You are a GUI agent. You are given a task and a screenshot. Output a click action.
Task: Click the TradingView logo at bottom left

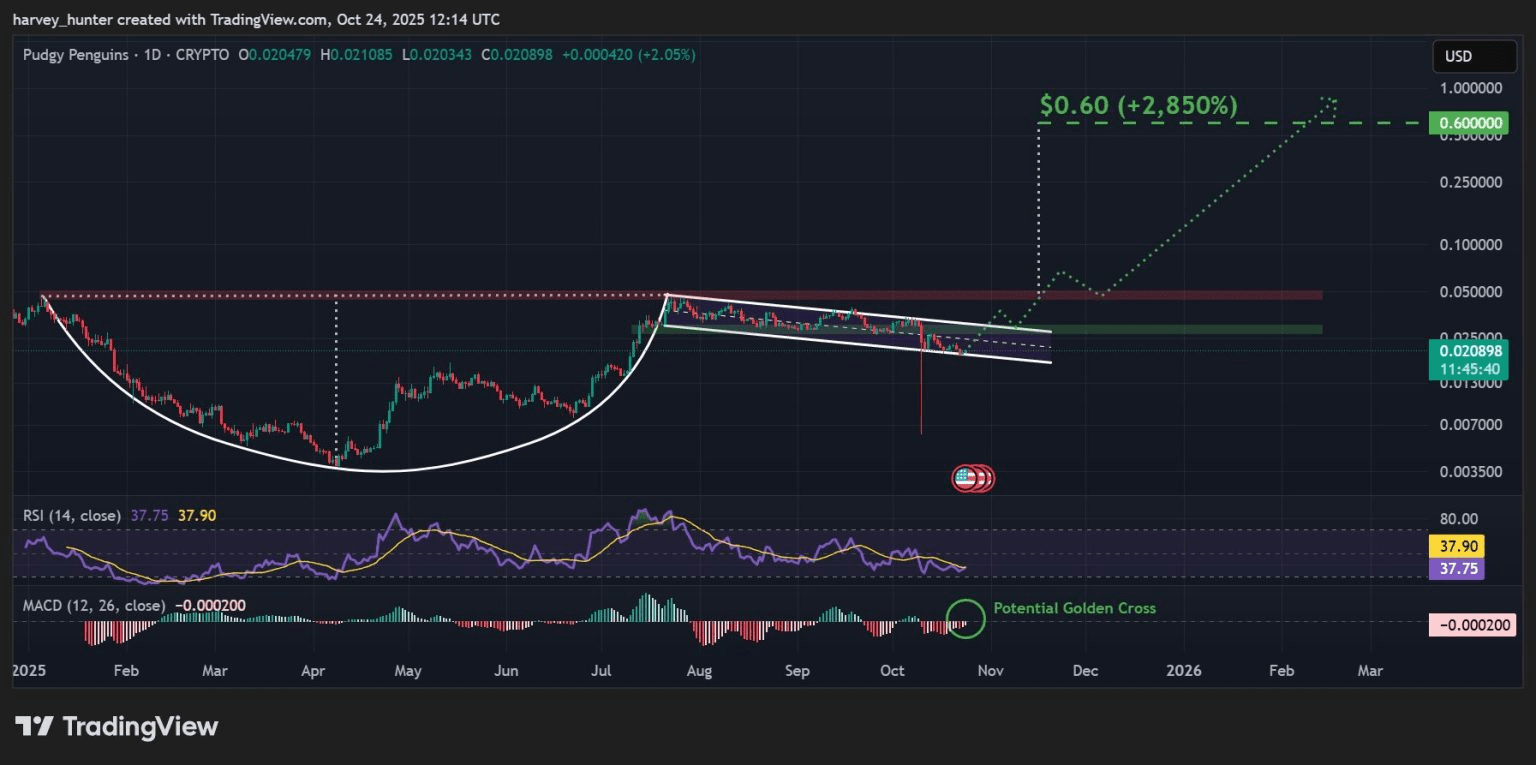click(117, 726)
